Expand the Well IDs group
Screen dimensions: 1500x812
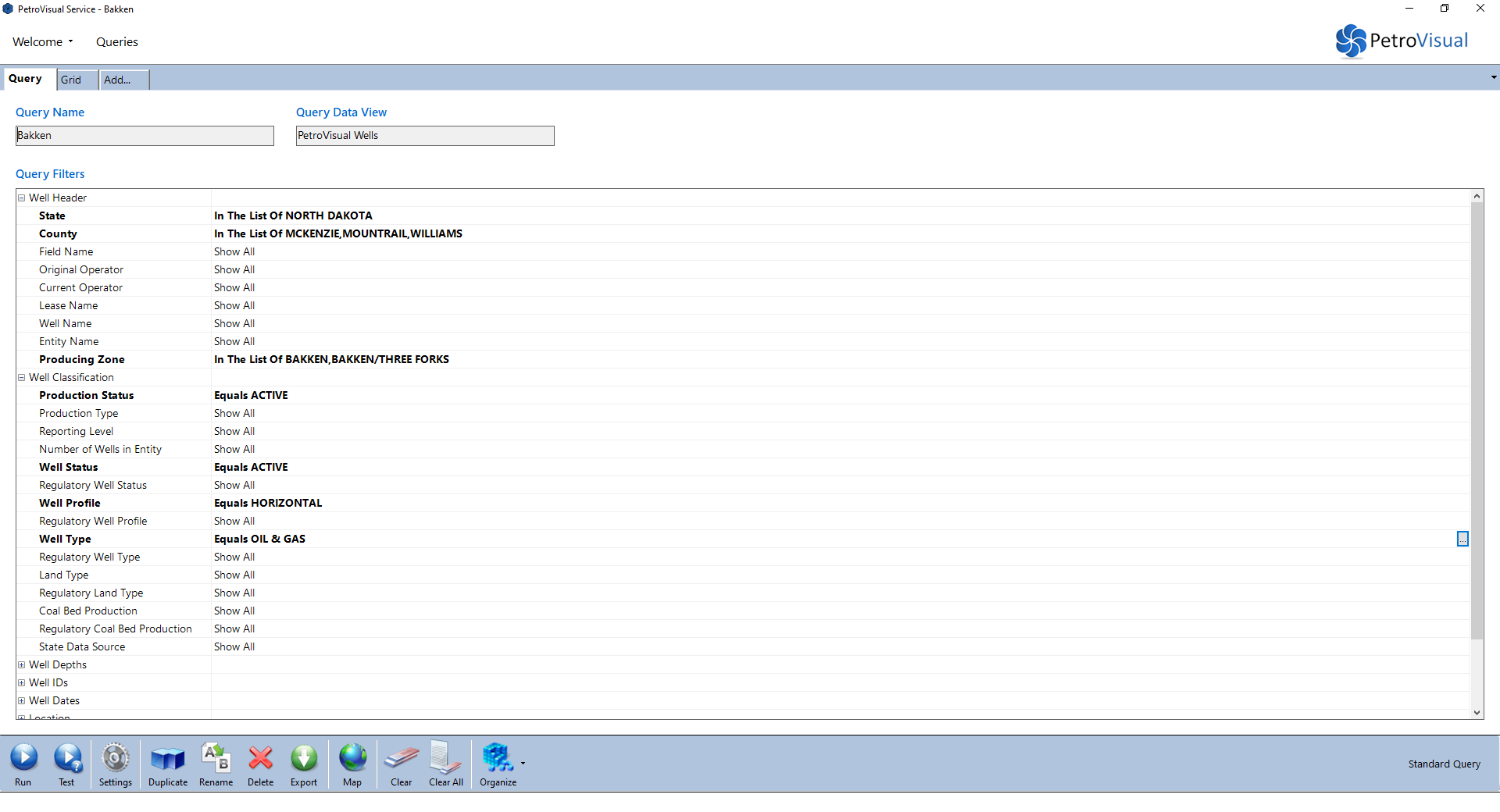[x=22, y=683]
